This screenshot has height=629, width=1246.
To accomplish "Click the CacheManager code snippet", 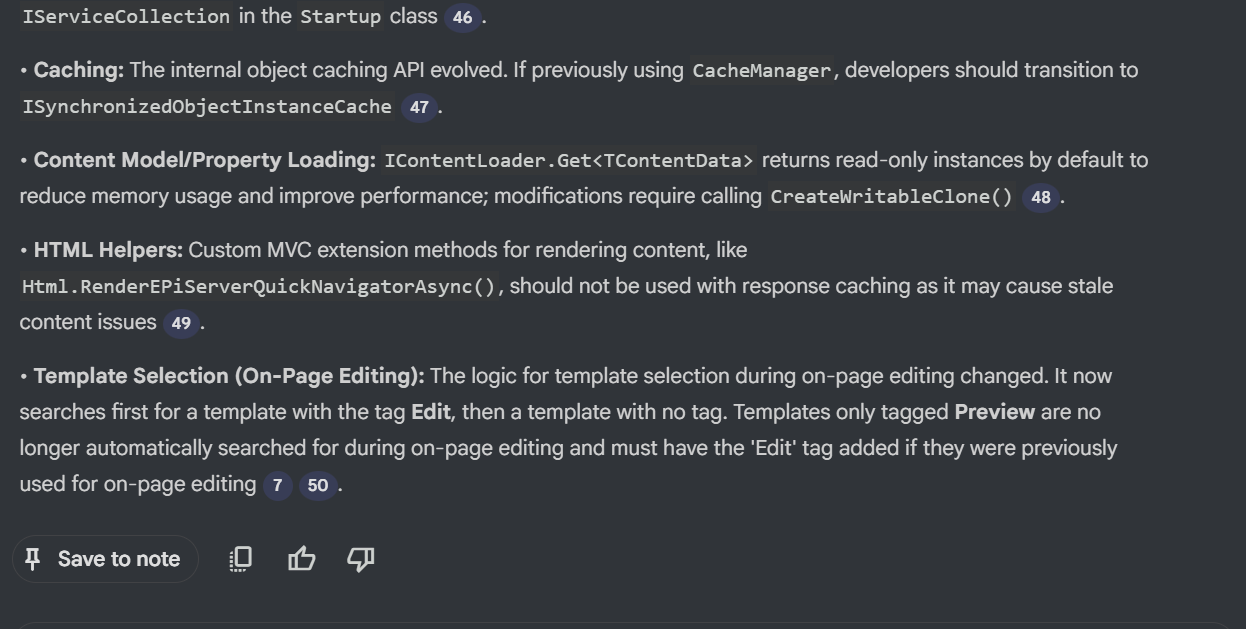I will click(x=761, y=71).
